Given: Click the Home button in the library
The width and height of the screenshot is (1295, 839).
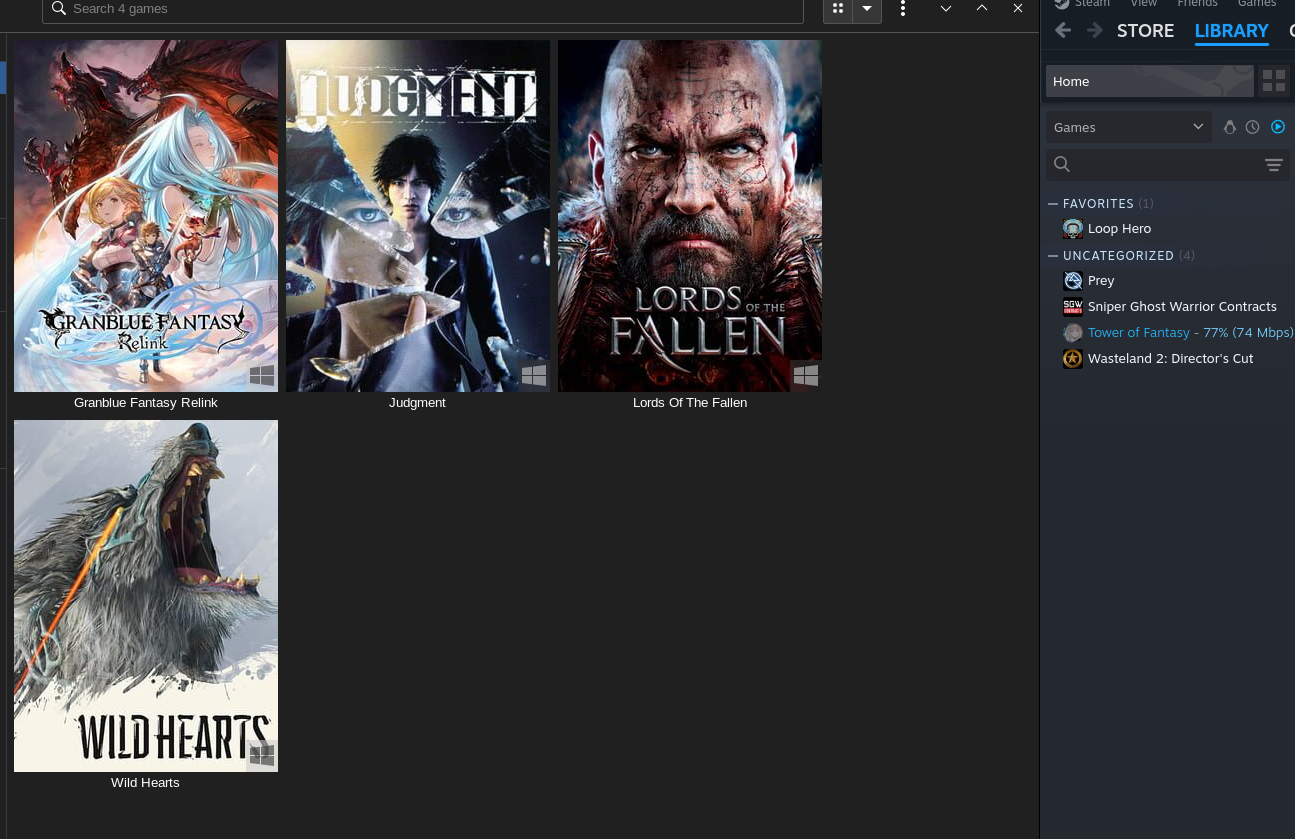Looking at the screenshot, I should 1149,81.
